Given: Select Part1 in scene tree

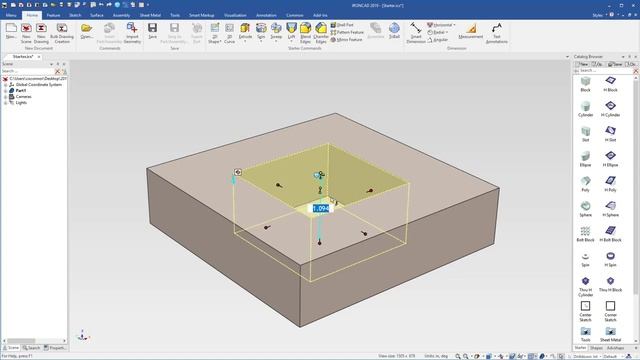Looking at the screenshot, I should tap(20, 91).
